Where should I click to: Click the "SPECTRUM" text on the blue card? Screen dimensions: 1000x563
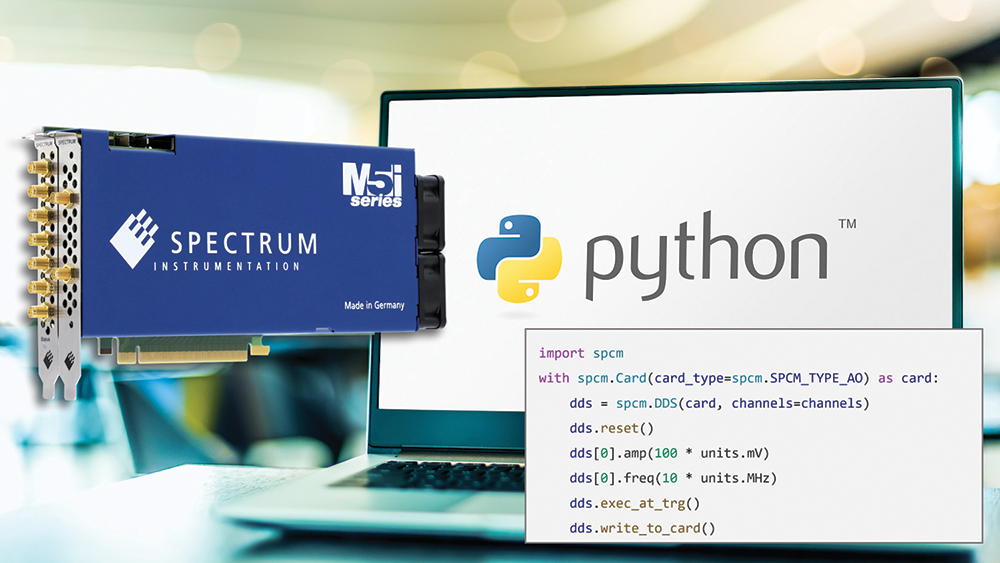[x=244, y=243]
